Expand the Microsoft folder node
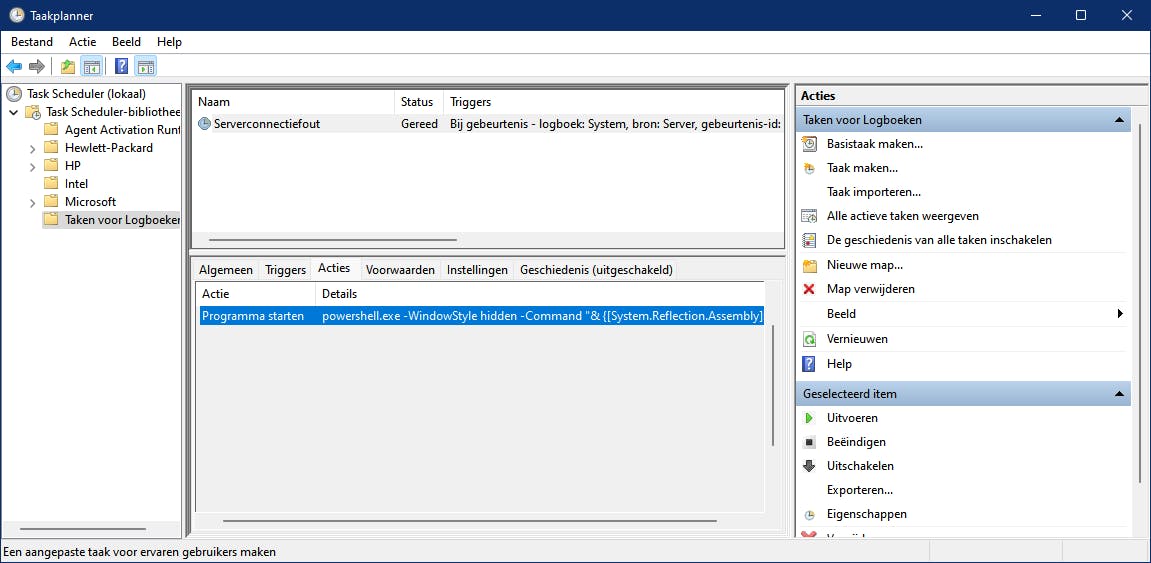Image resolution: width=1151 pixels, height=563 pixels. [x=32, y=202]
